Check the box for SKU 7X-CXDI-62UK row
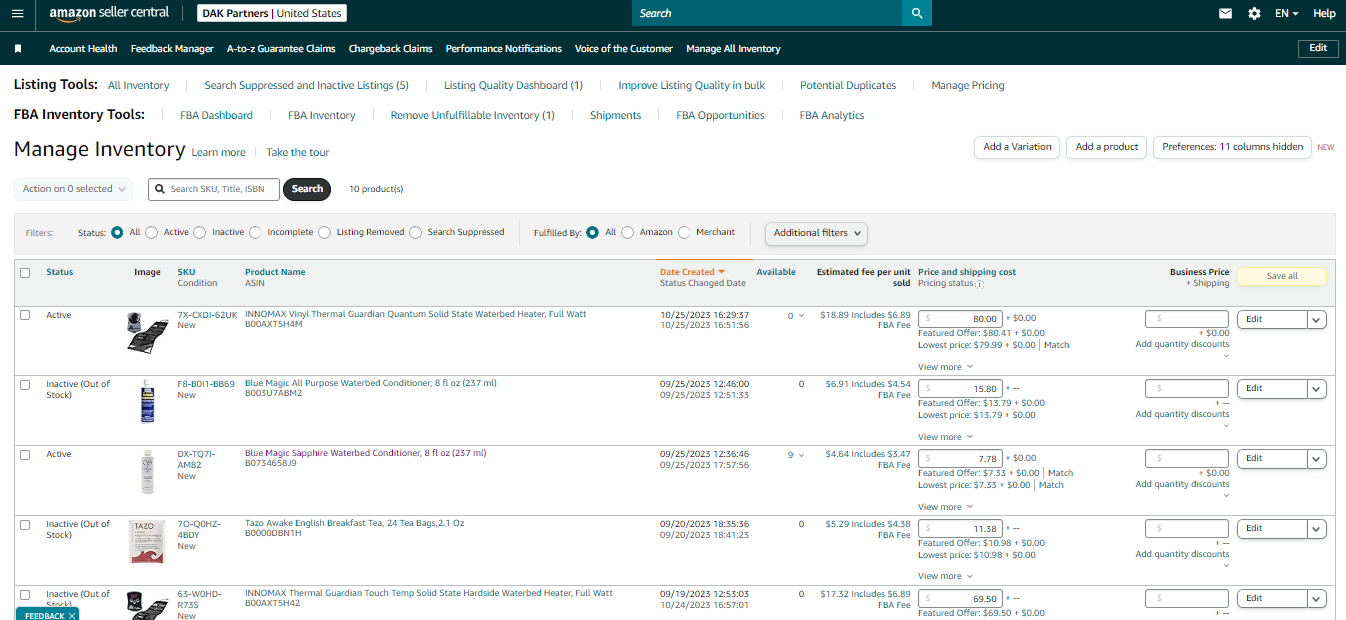1346x620 pixels. [25, 315]
